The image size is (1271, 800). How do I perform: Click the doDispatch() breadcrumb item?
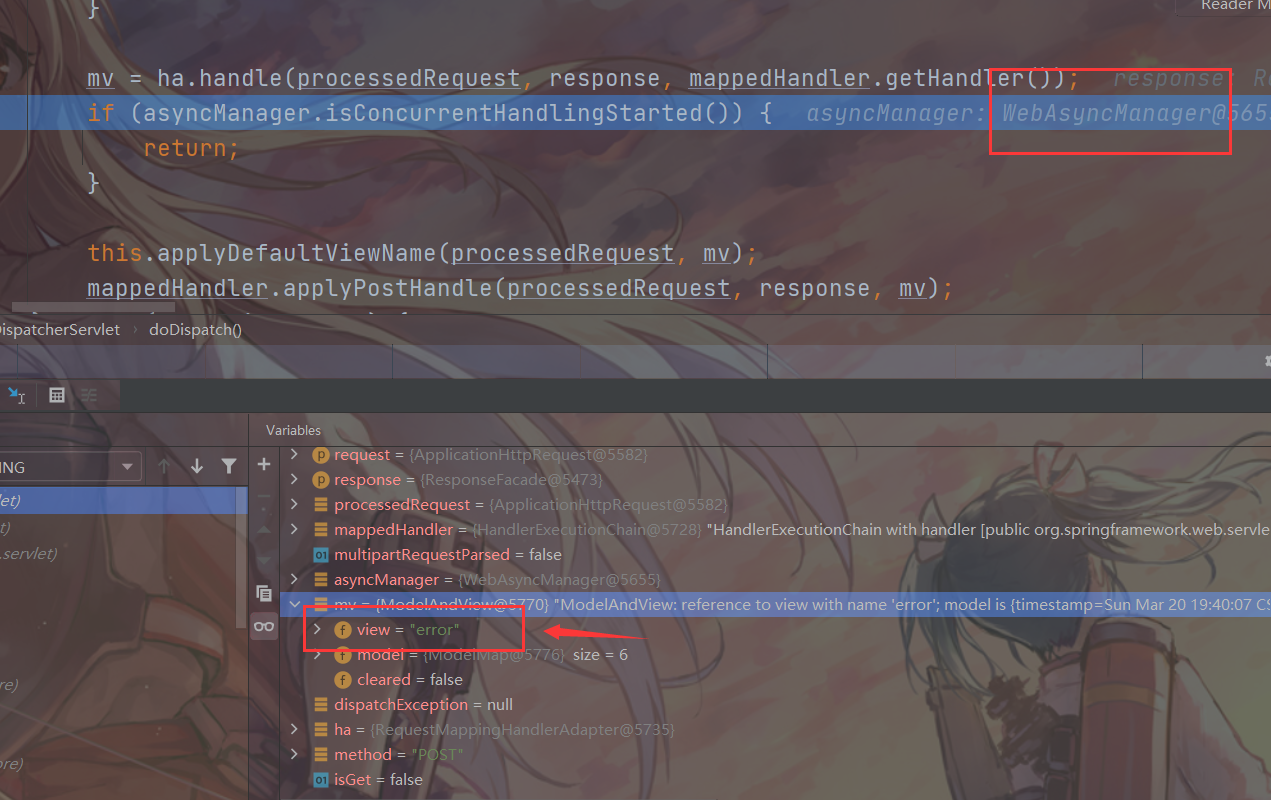click(x=195, y=329)
